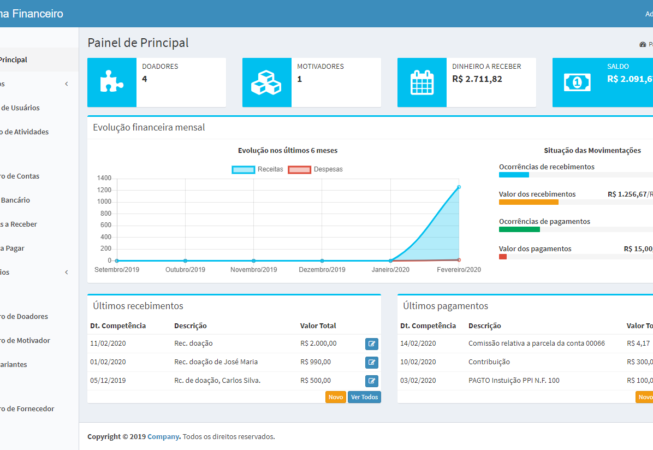Toggle the Despesas legend series in chart
This screenshot has width=653, height=450.
(x=315, y=170)
